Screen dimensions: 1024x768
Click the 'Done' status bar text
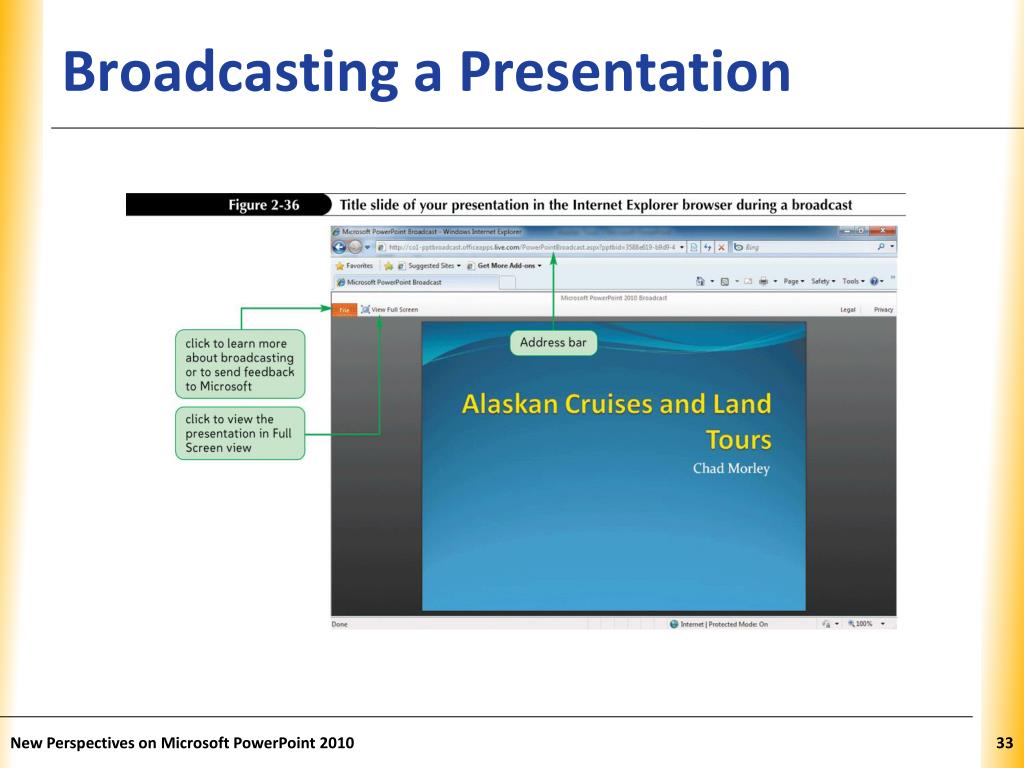point(340,624)
